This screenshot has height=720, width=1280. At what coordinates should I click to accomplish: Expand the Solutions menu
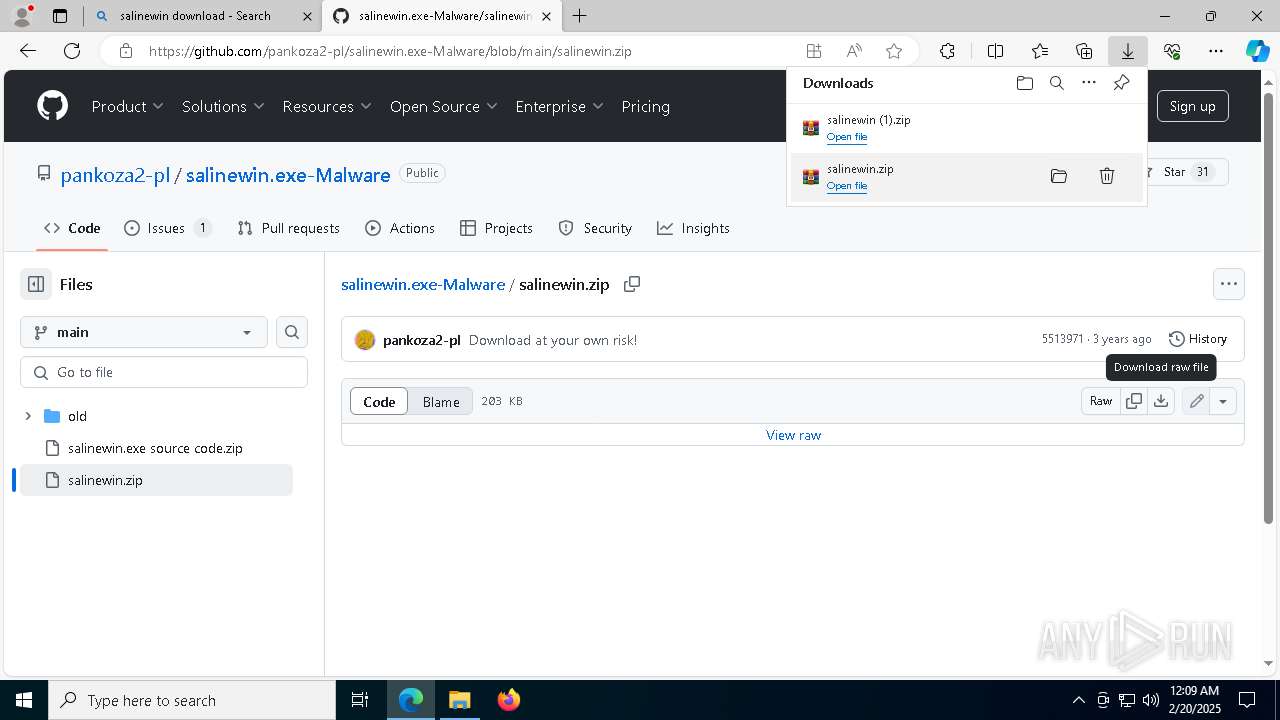coord(223,106)
